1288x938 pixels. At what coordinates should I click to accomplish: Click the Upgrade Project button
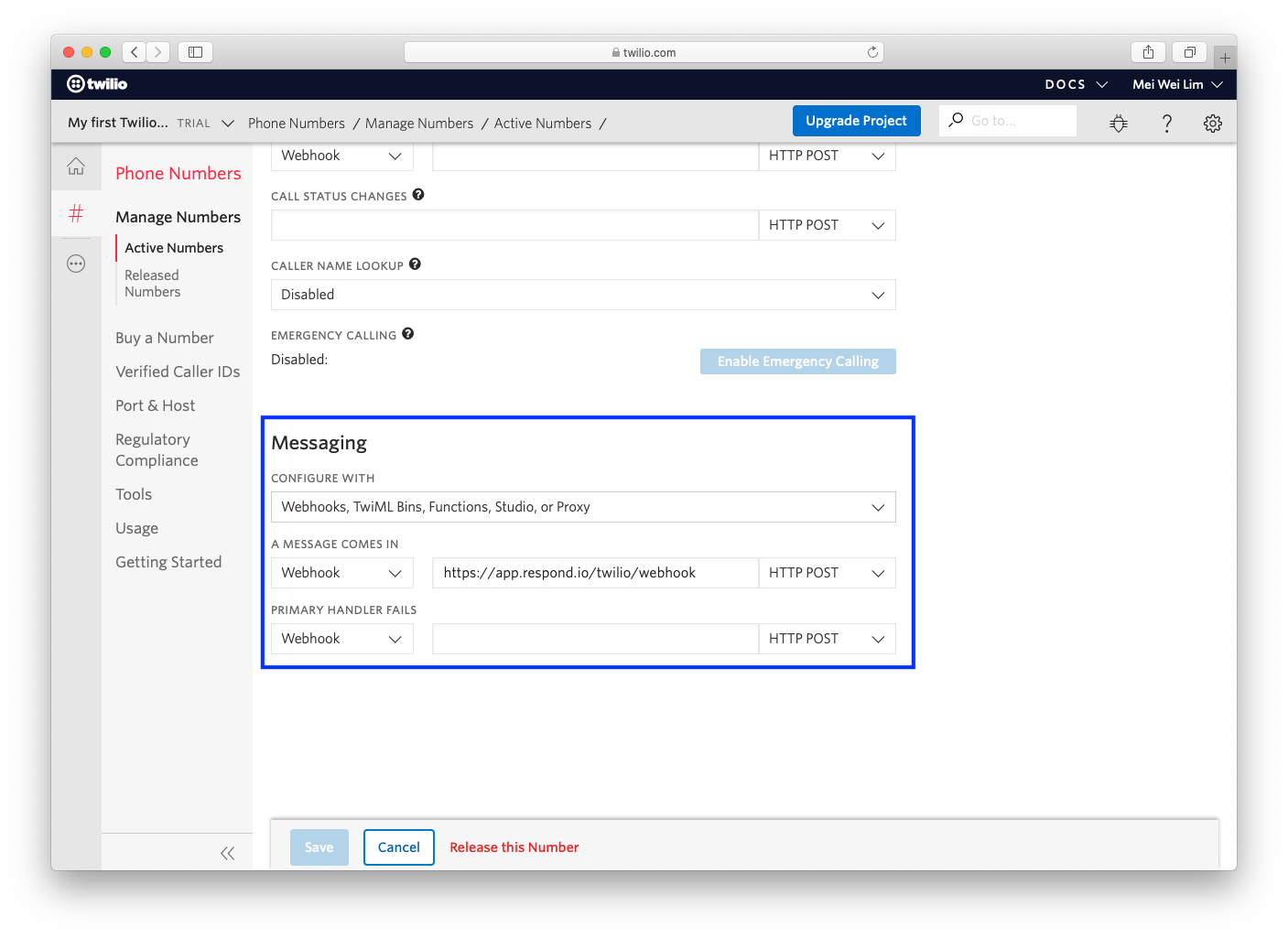(856, 120)
